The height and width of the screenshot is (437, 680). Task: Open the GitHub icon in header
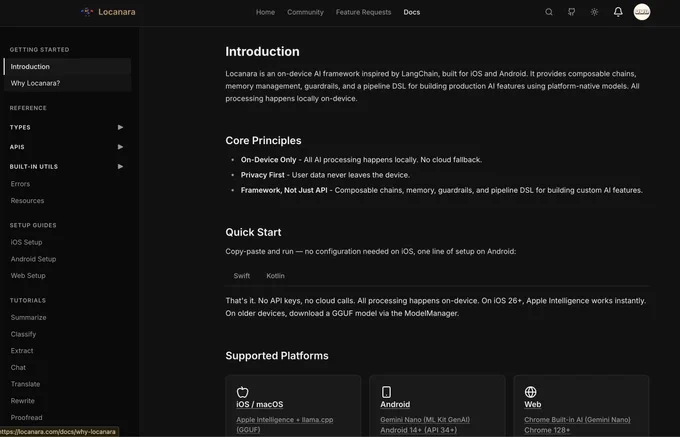[572, 12]
